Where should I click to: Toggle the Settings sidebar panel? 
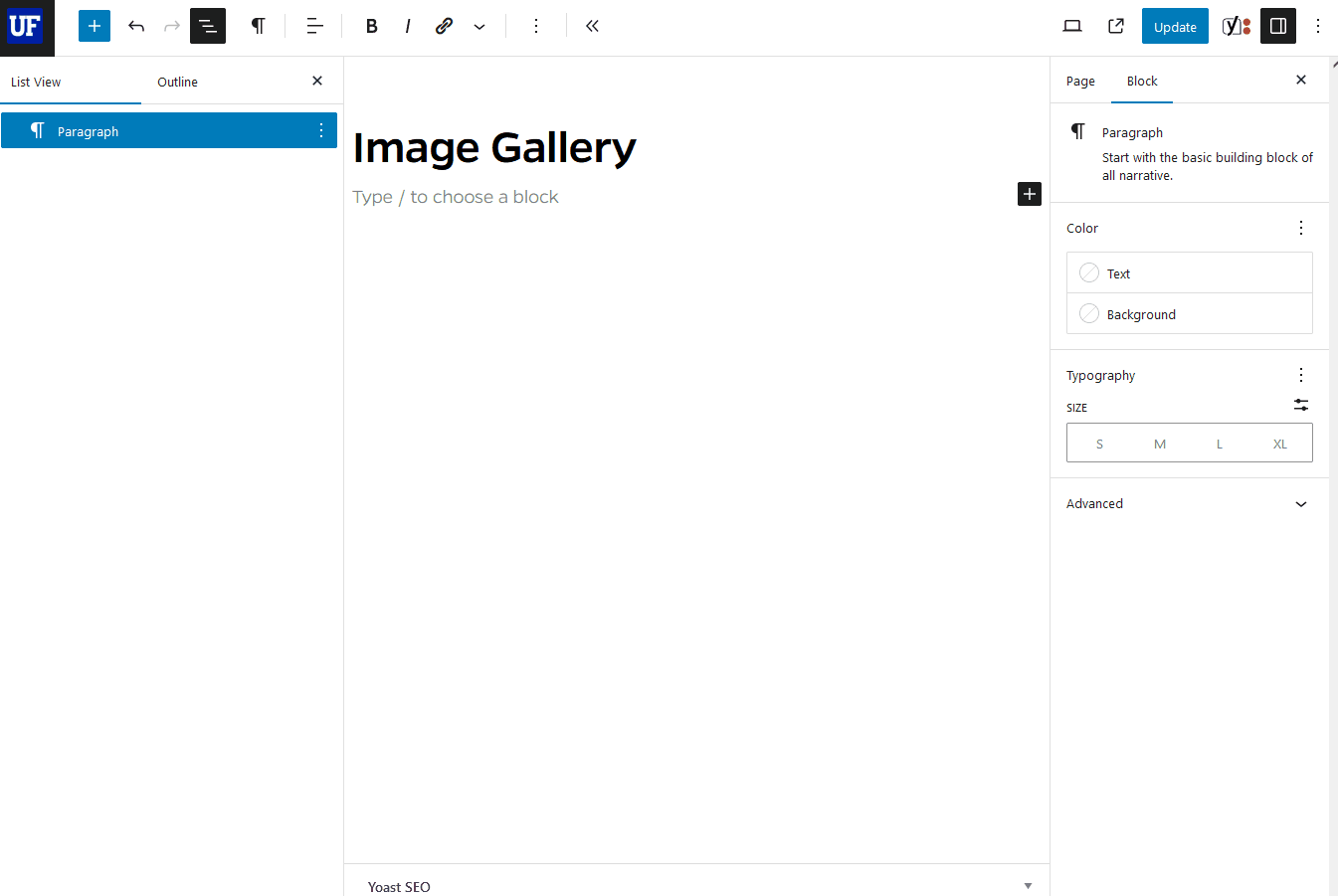[x=1277, y=26]
